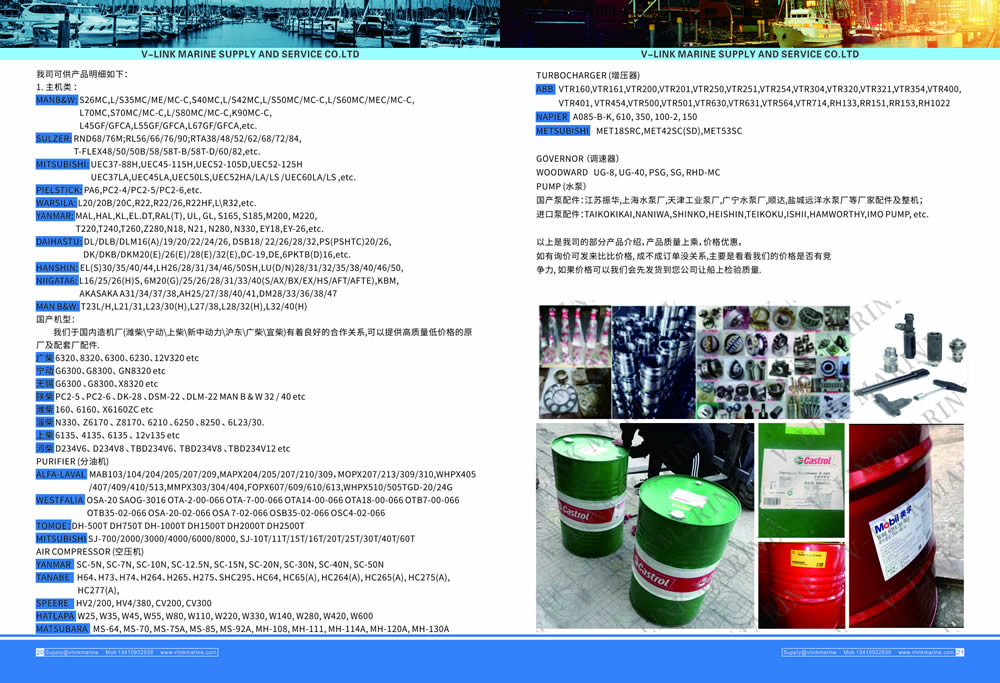Select the WOODWARD governor line

point(628,173)
